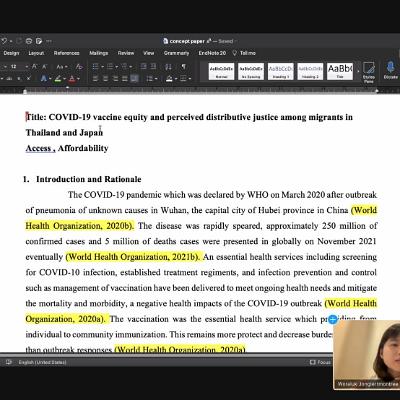Apply the Heading 2 style

[310, 71]
